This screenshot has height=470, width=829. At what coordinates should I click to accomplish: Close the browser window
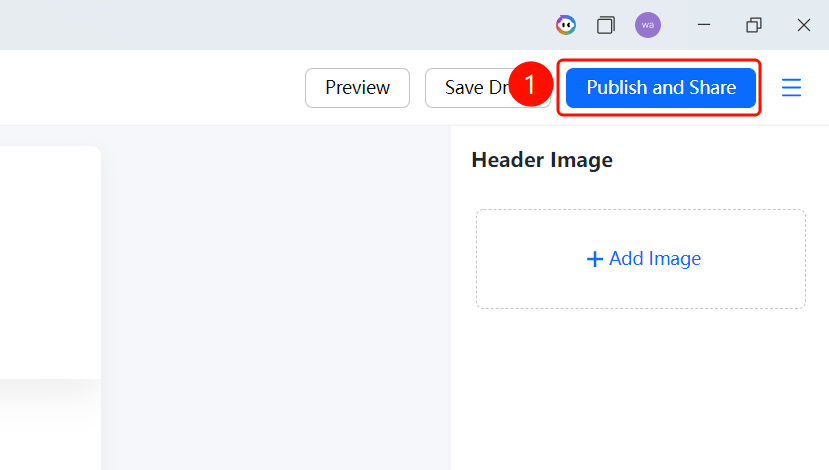point(804,25)
